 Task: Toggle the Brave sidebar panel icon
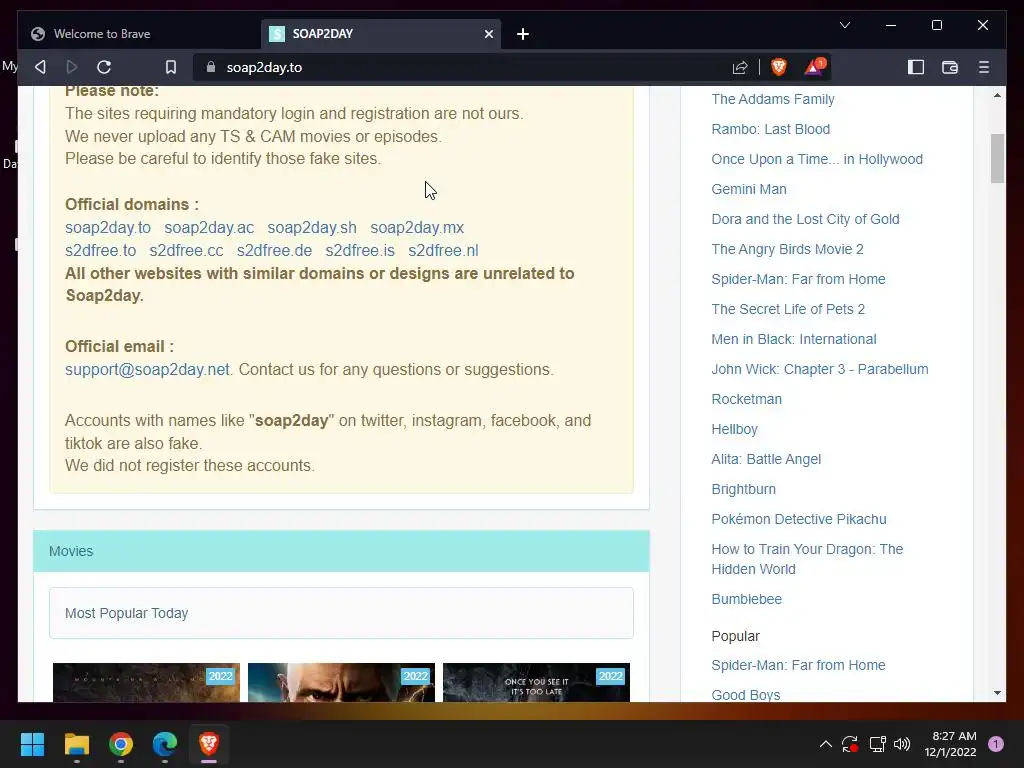(916, 67)
